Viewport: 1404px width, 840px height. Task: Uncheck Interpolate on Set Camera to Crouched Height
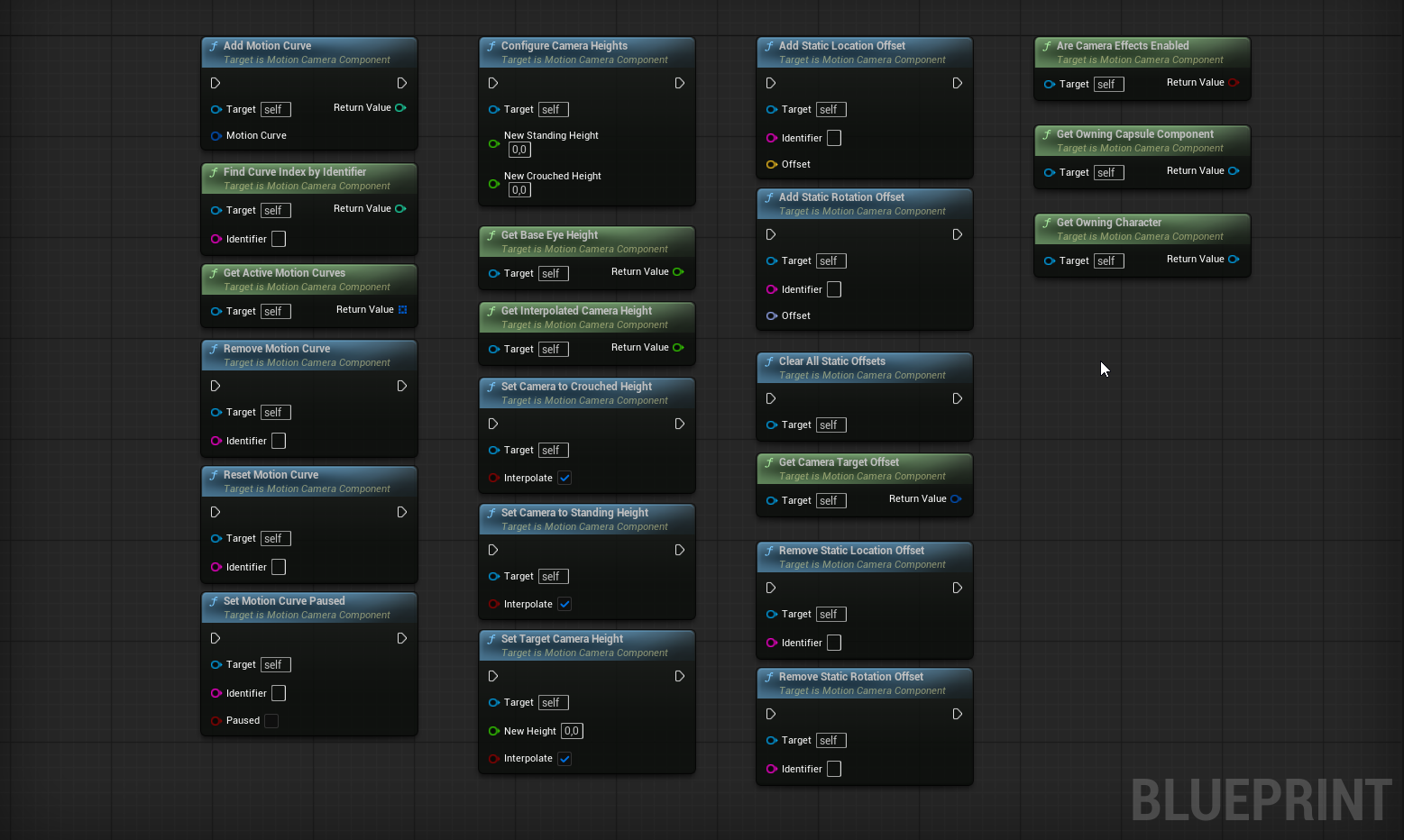[564, 478]
